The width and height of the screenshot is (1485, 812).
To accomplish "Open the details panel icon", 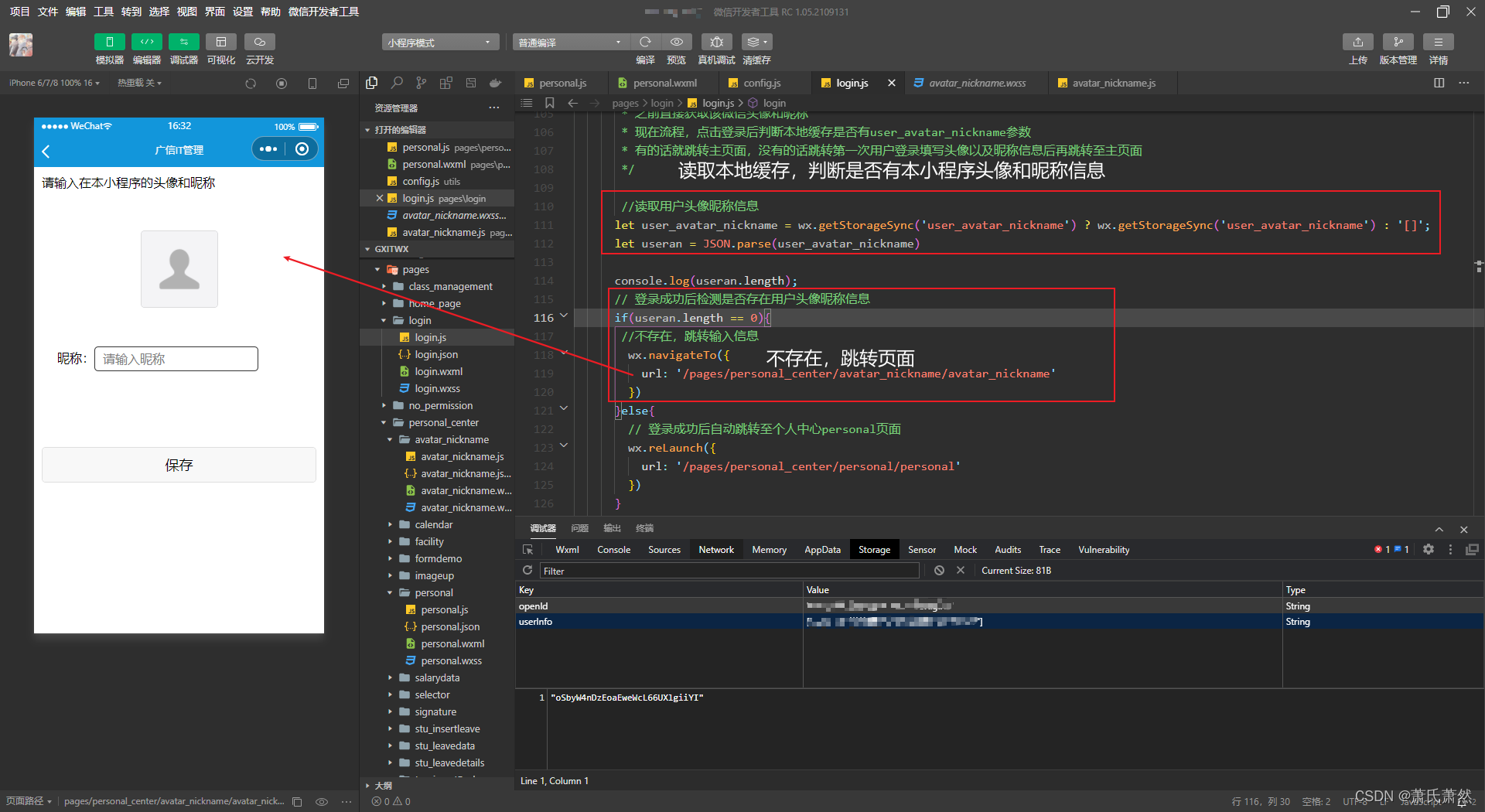I will coord(1439,42).
